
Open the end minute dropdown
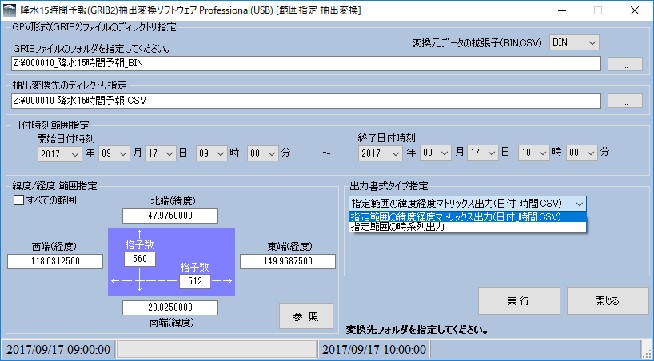pos(581,153)
